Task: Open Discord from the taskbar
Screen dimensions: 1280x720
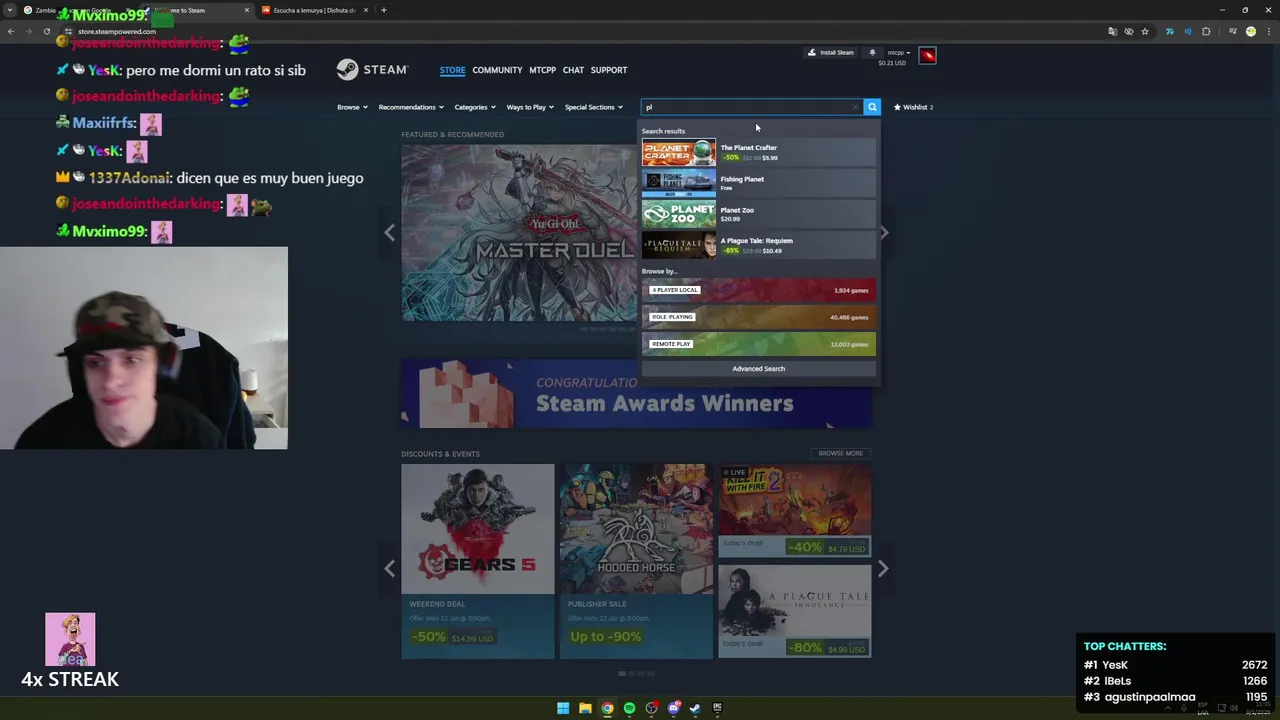Action: coord(673,708)
